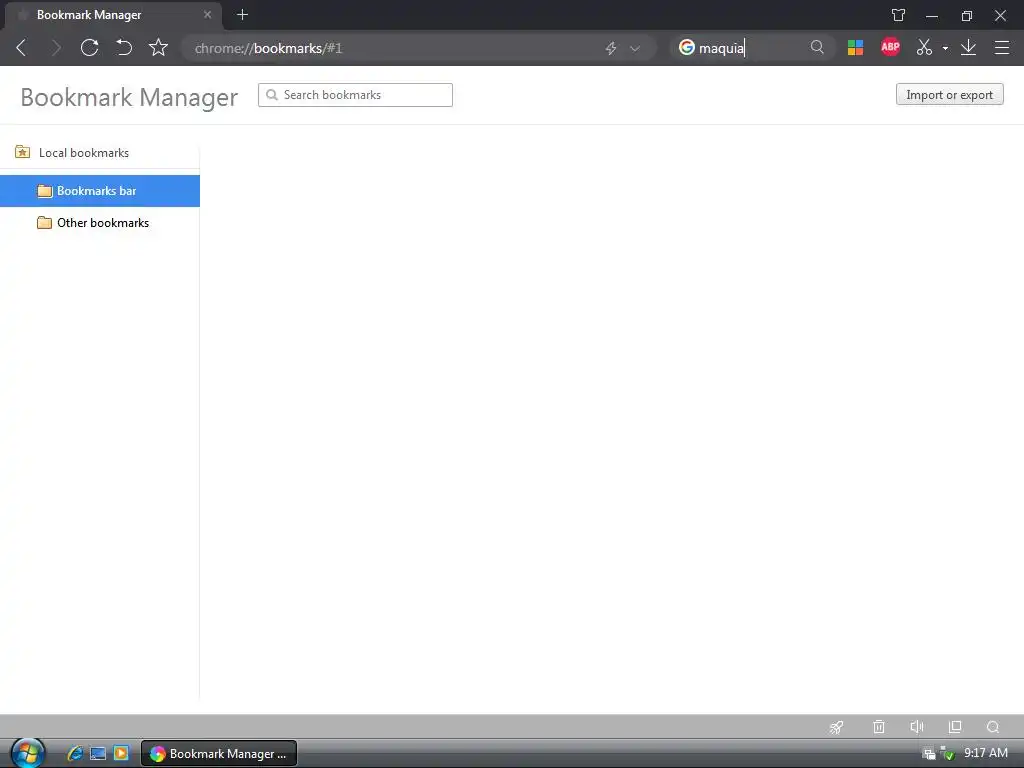Image resolution: width=1024 pixels, height=768 pixels.
Task: Click the 9:17 AM system clock
Action: pyautogui.click(x=985, y=753)
